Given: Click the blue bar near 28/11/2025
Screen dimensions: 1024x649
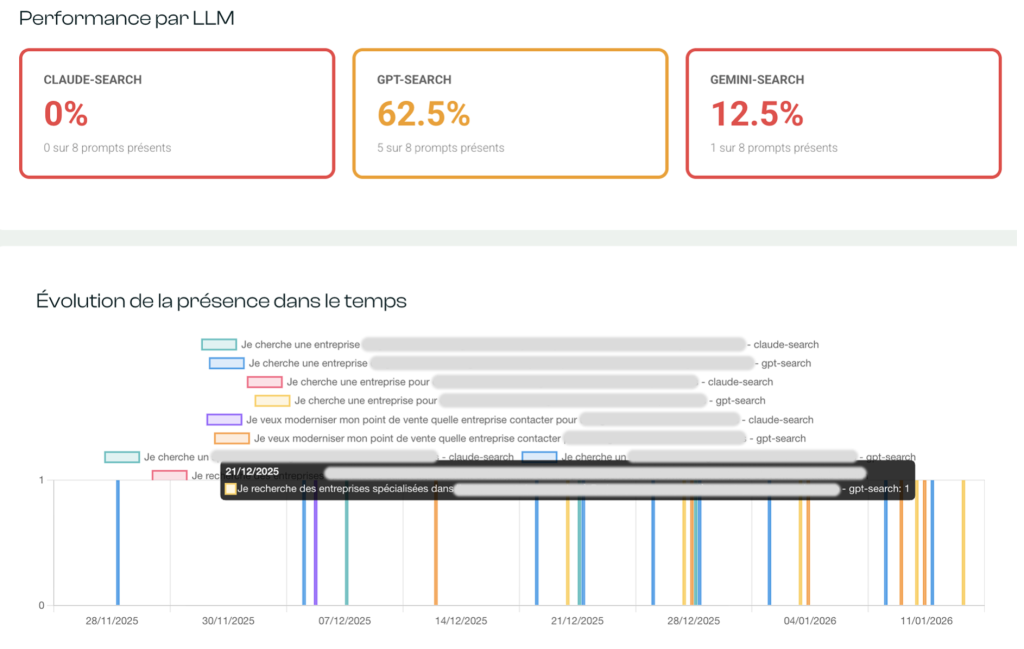Looking at the screenshot, I should (117, 545).
